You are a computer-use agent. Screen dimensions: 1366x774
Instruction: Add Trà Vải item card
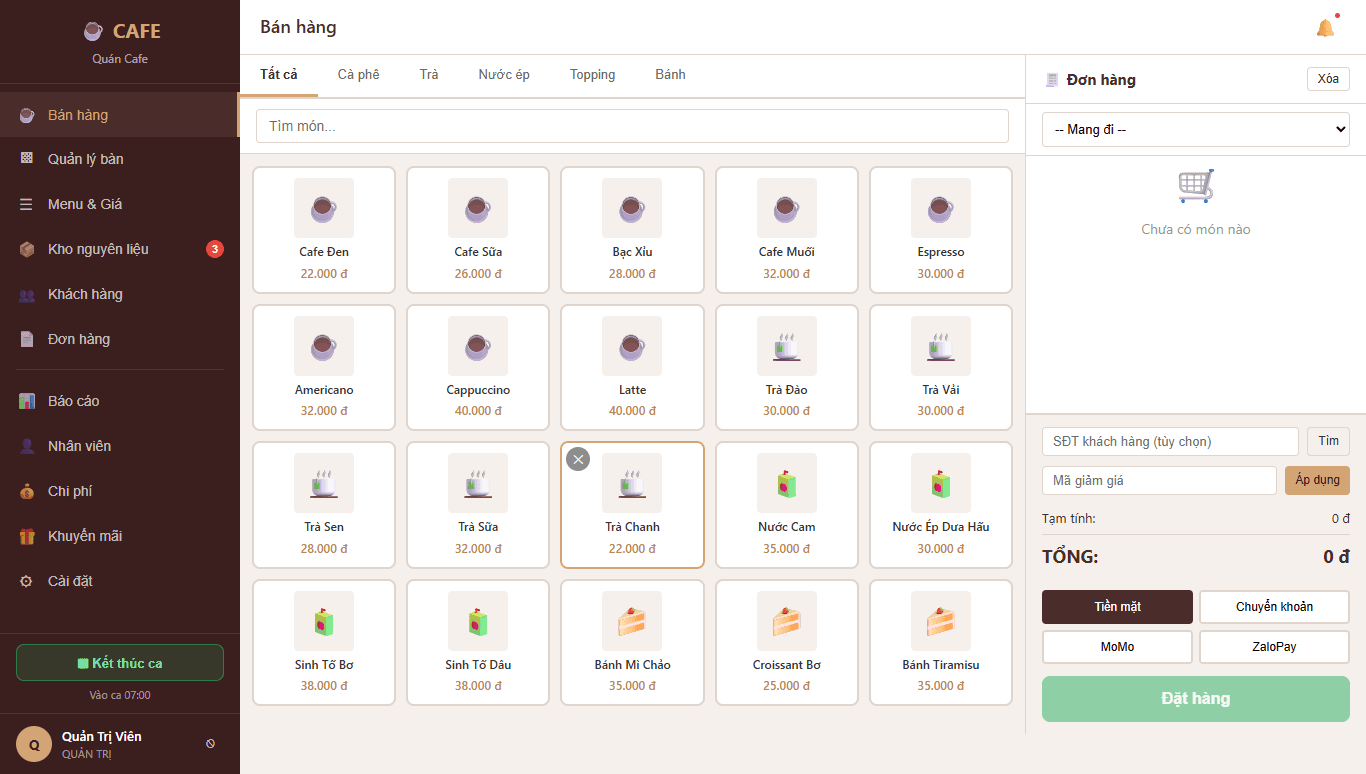pyautogui.click(x=941, y=368)
